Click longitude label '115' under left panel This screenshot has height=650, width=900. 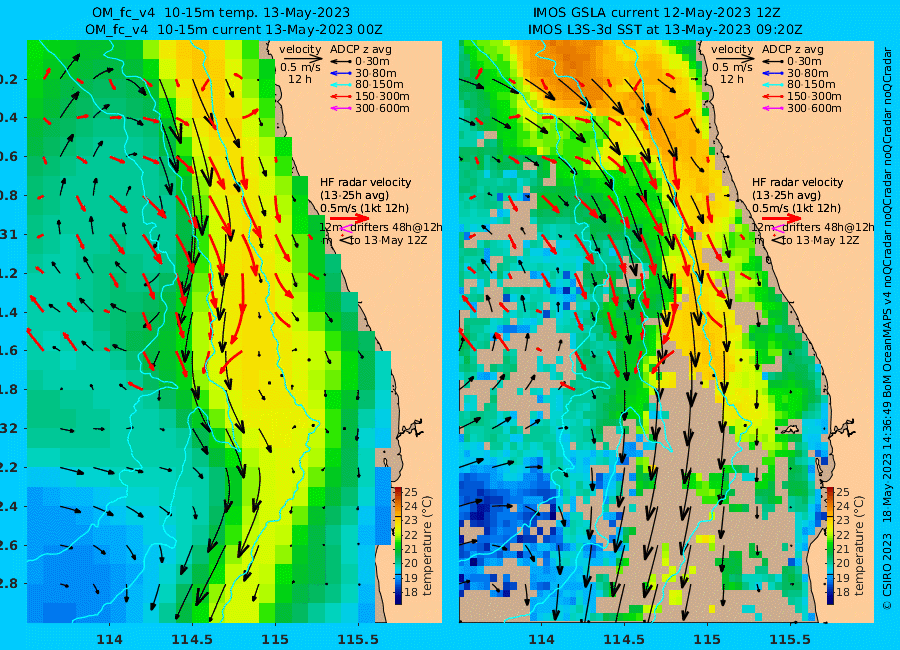275,639
